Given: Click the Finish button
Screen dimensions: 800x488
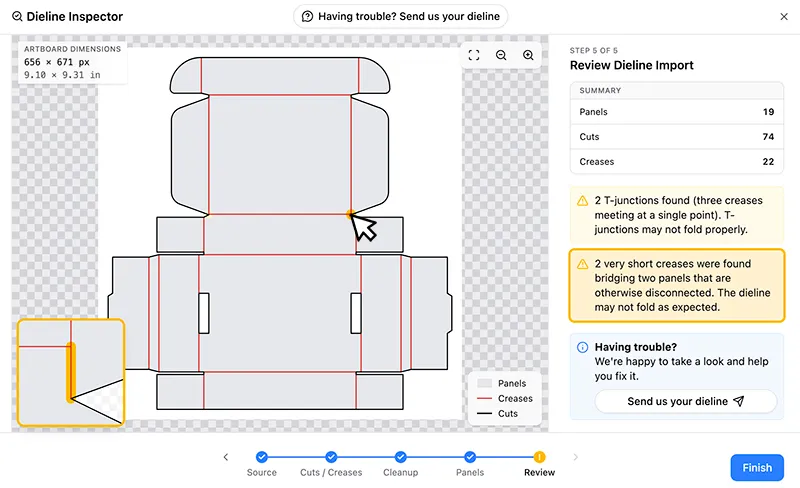Looking at the screenshot, I should 757,468.
